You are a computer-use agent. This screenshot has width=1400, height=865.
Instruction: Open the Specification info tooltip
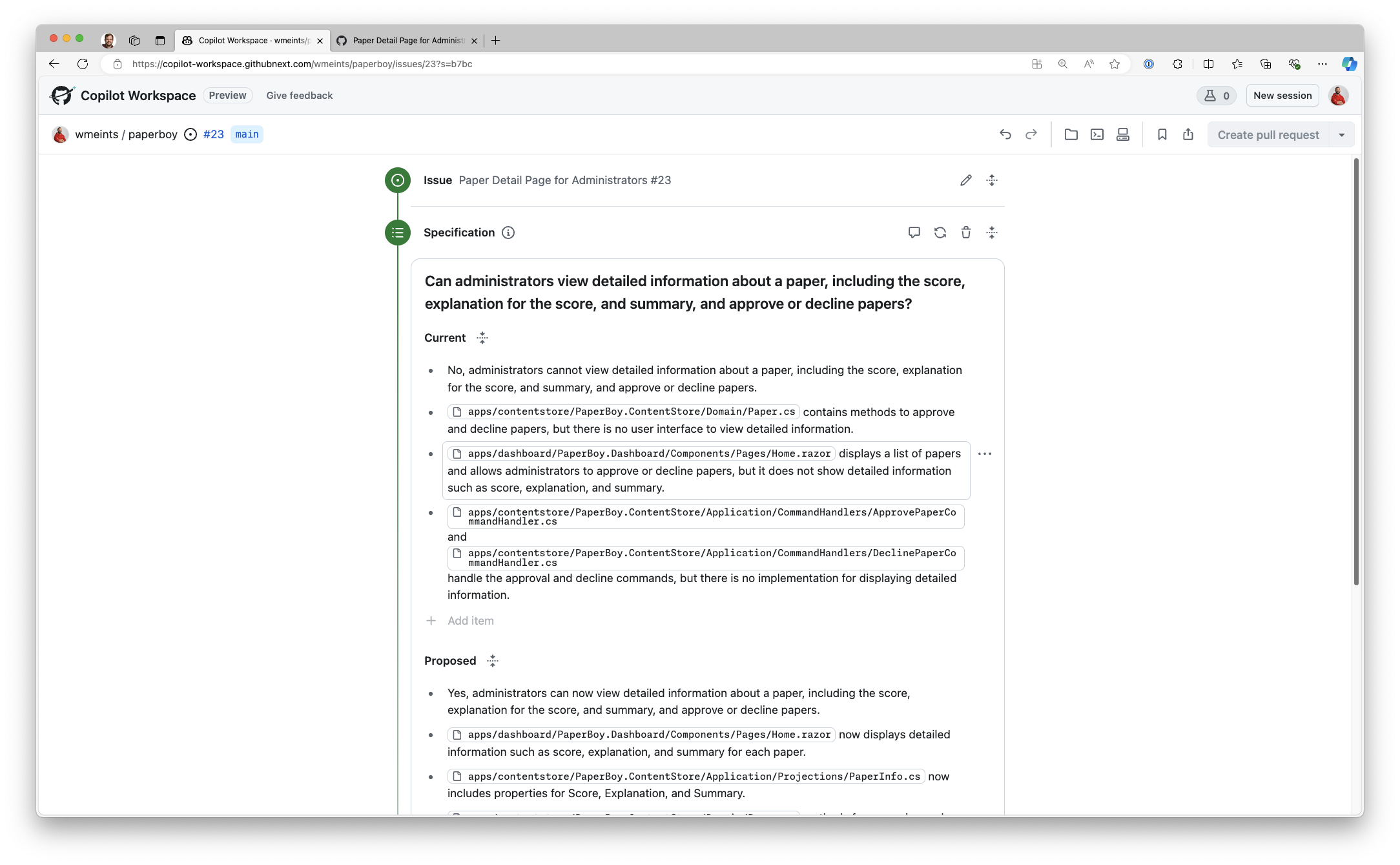click(x=507, y=232)
